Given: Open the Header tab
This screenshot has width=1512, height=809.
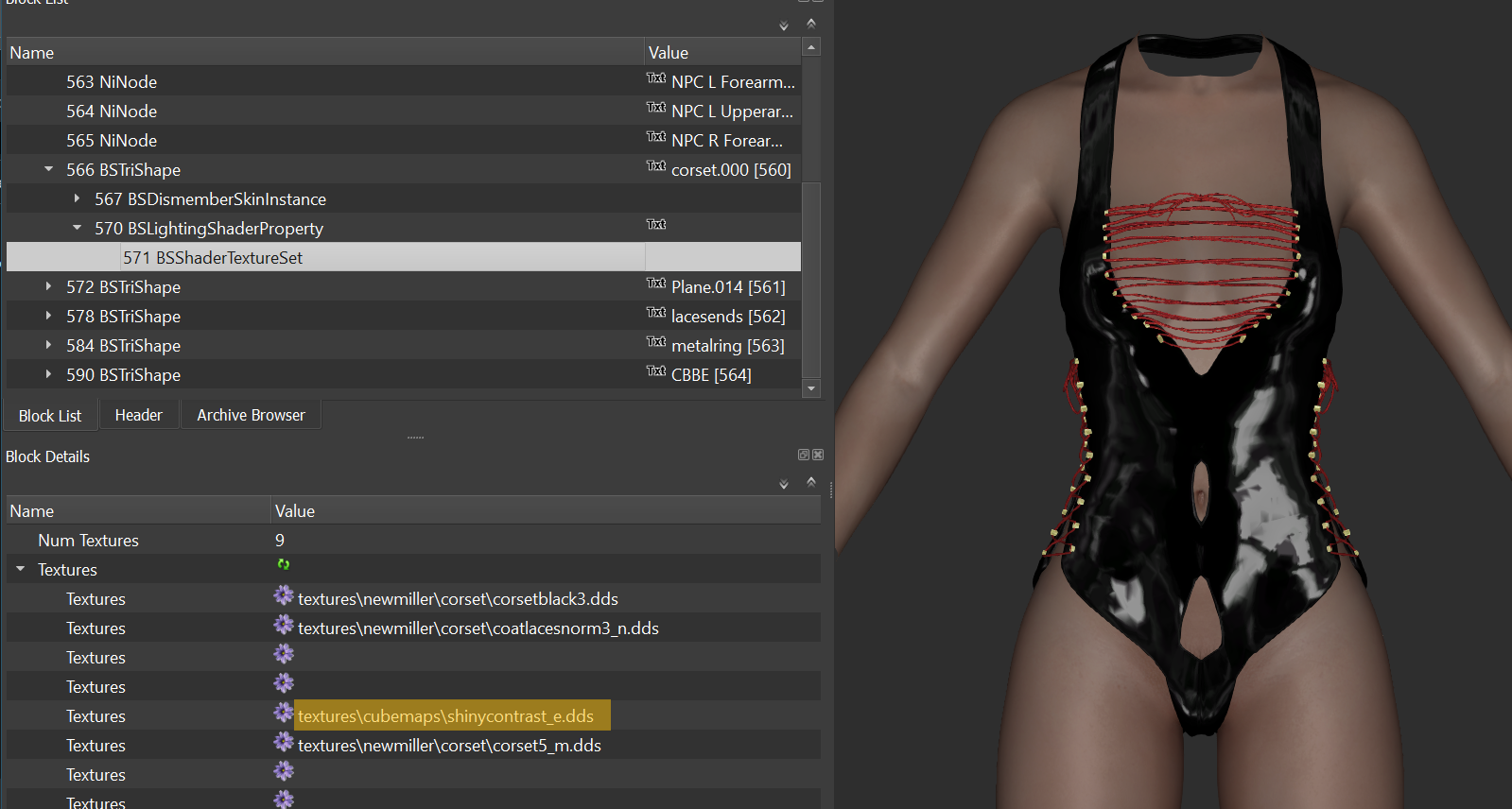Looking at the screenshot, I should (138, 415).
